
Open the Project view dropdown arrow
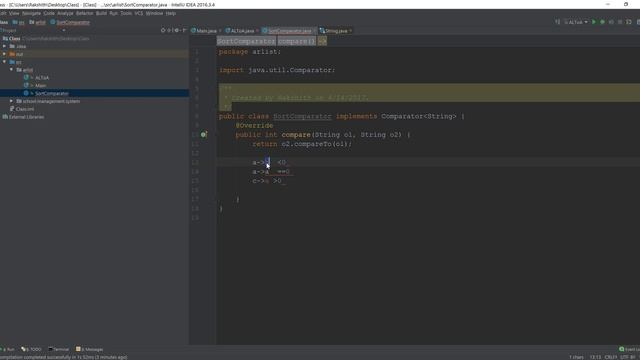pyautogui.click(x=64, y=30)
